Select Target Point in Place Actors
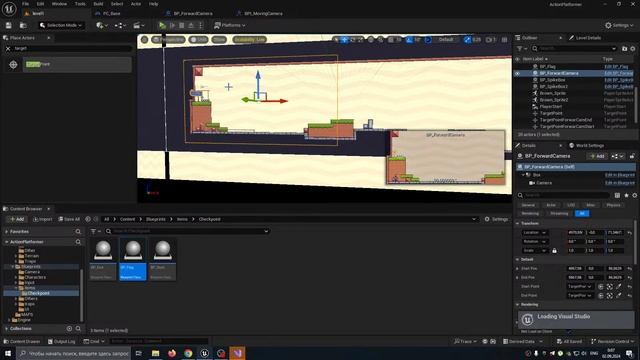This screenshot has width=640, height=360. point(77,64)
